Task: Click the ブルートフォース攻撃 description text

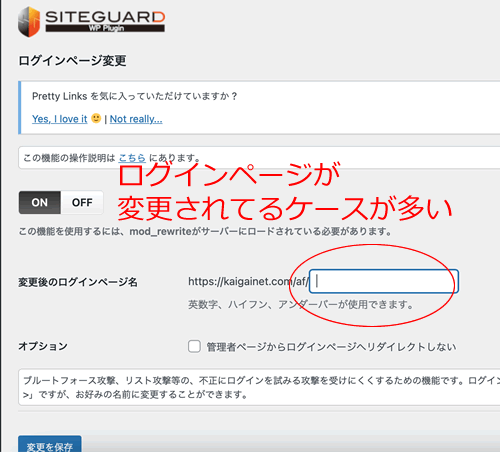Action: [x=262, y=387]
